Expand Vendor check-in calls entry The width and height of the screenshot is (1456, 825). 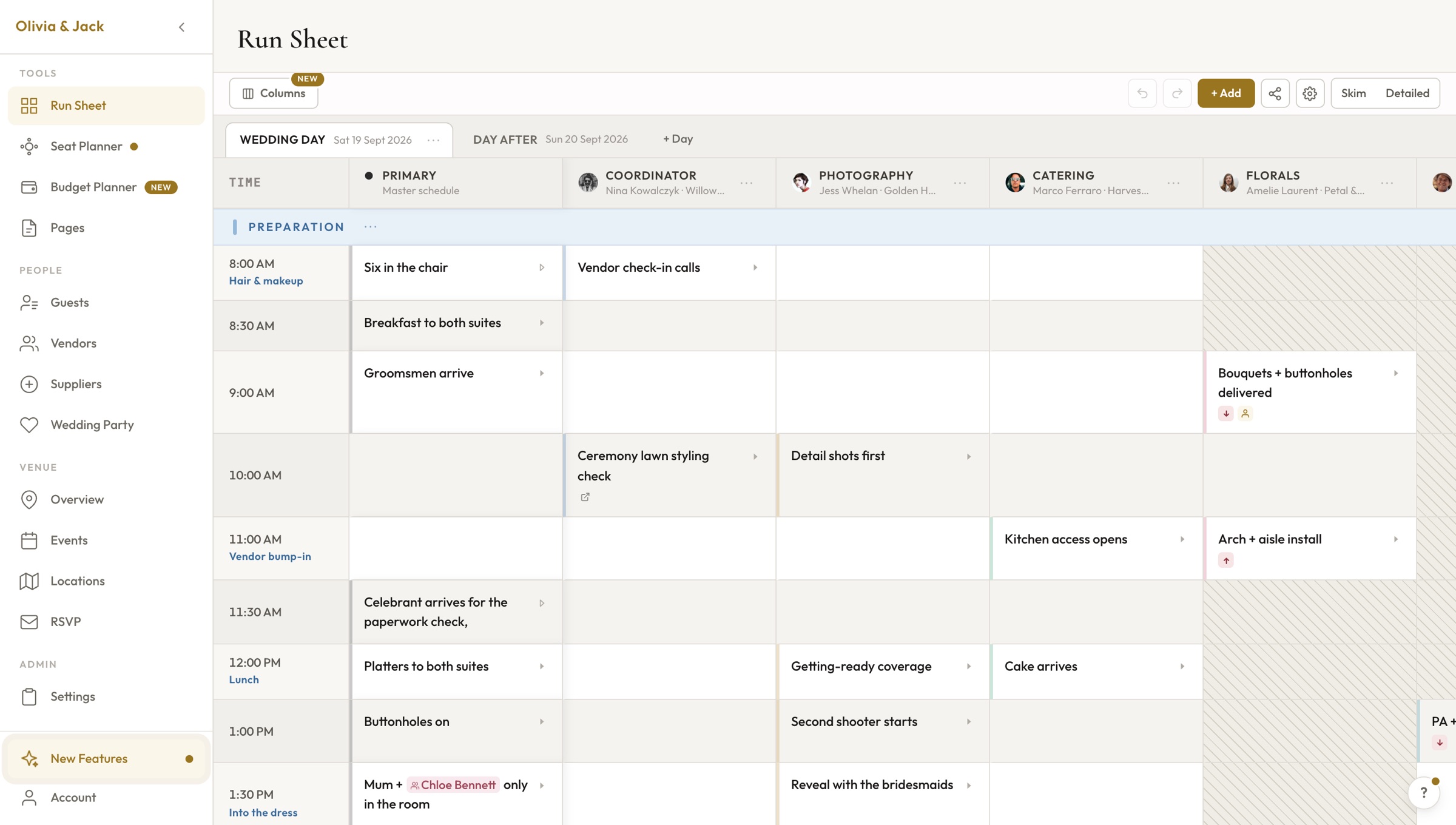tap(755, 268)
